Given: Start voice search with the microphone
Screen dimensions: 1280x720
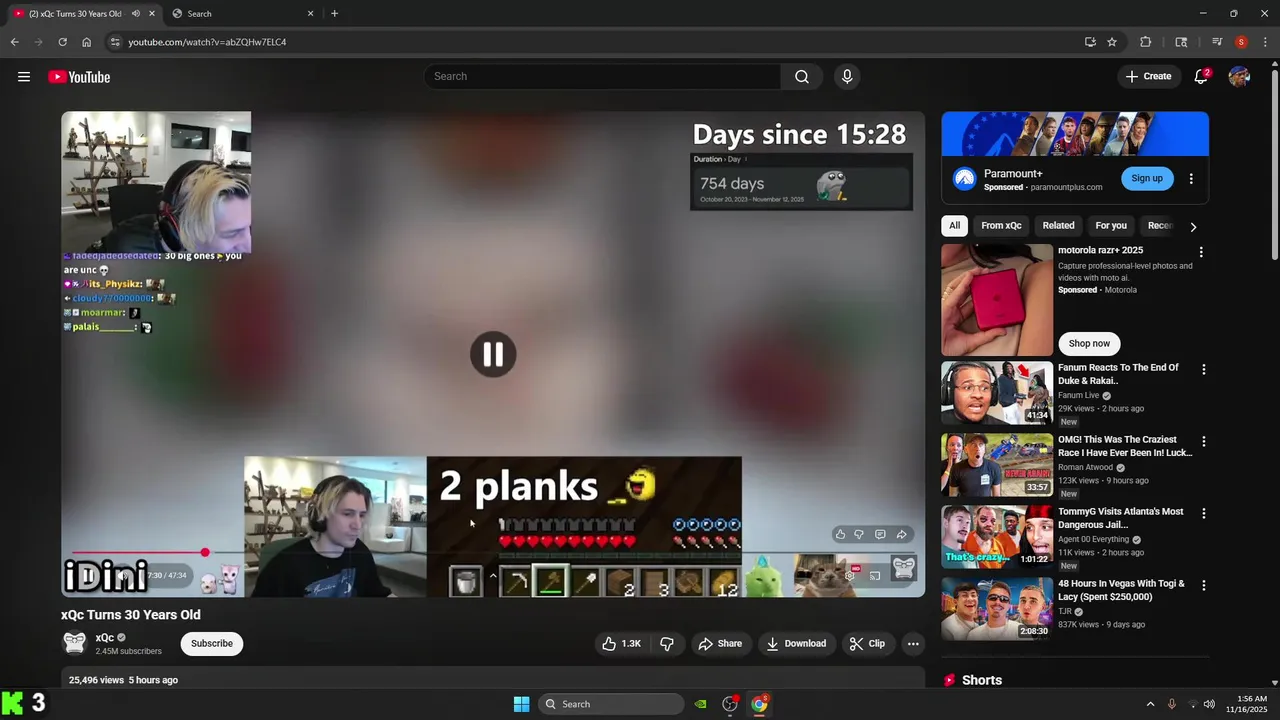Looking at the screenshot, I should [x=847, y=77].
